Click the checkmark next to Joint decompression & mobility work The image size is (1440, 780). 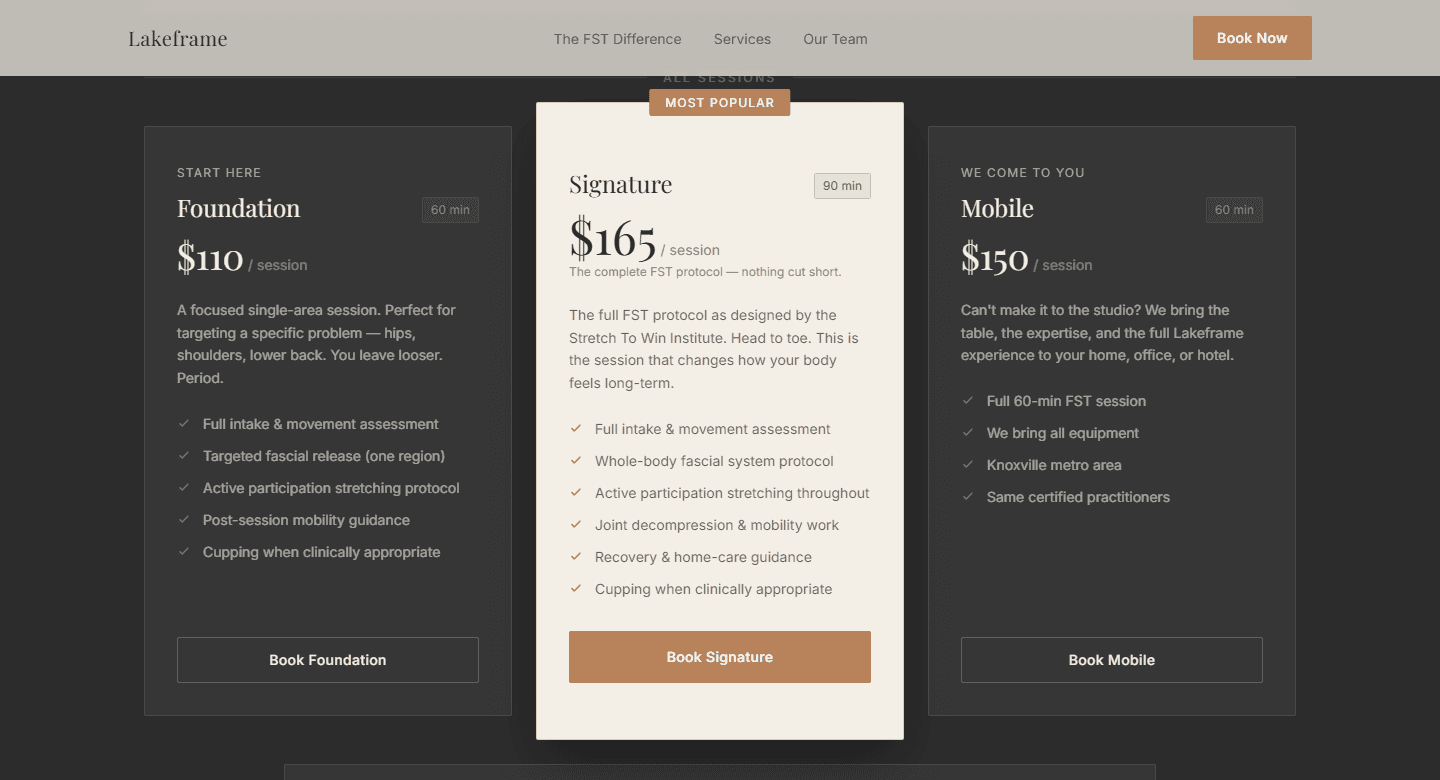[576, 525]
